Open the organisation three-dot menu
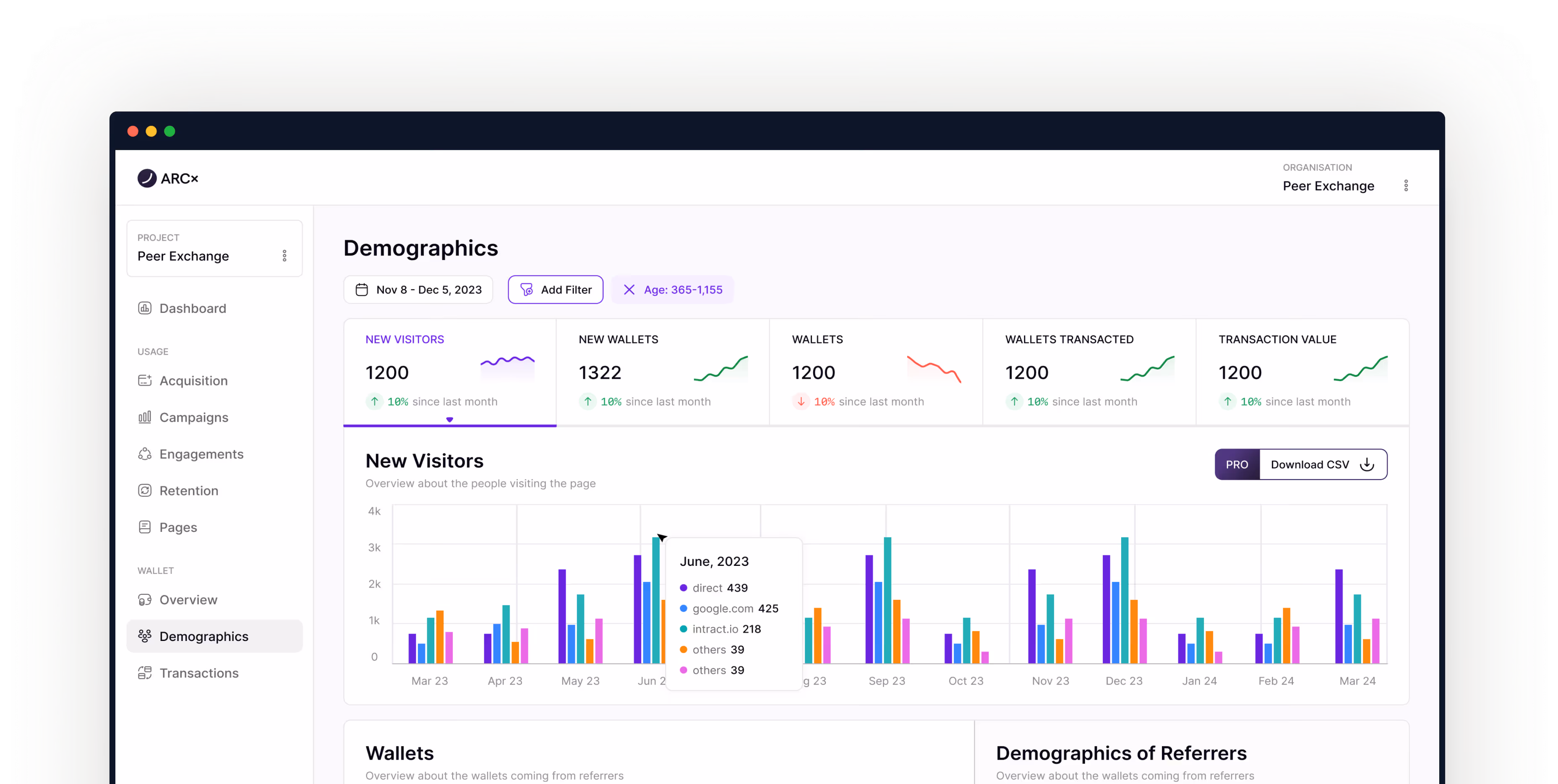1558x784 pixels. point(1406,185)
